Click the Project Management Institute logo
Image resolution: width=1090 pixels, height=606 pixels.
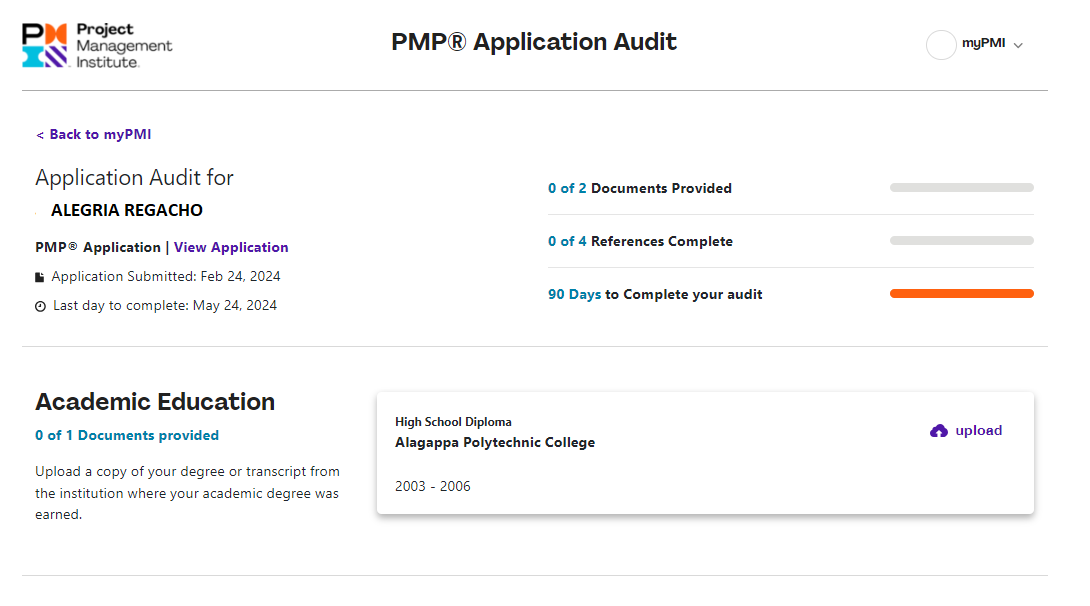(97, 45)
